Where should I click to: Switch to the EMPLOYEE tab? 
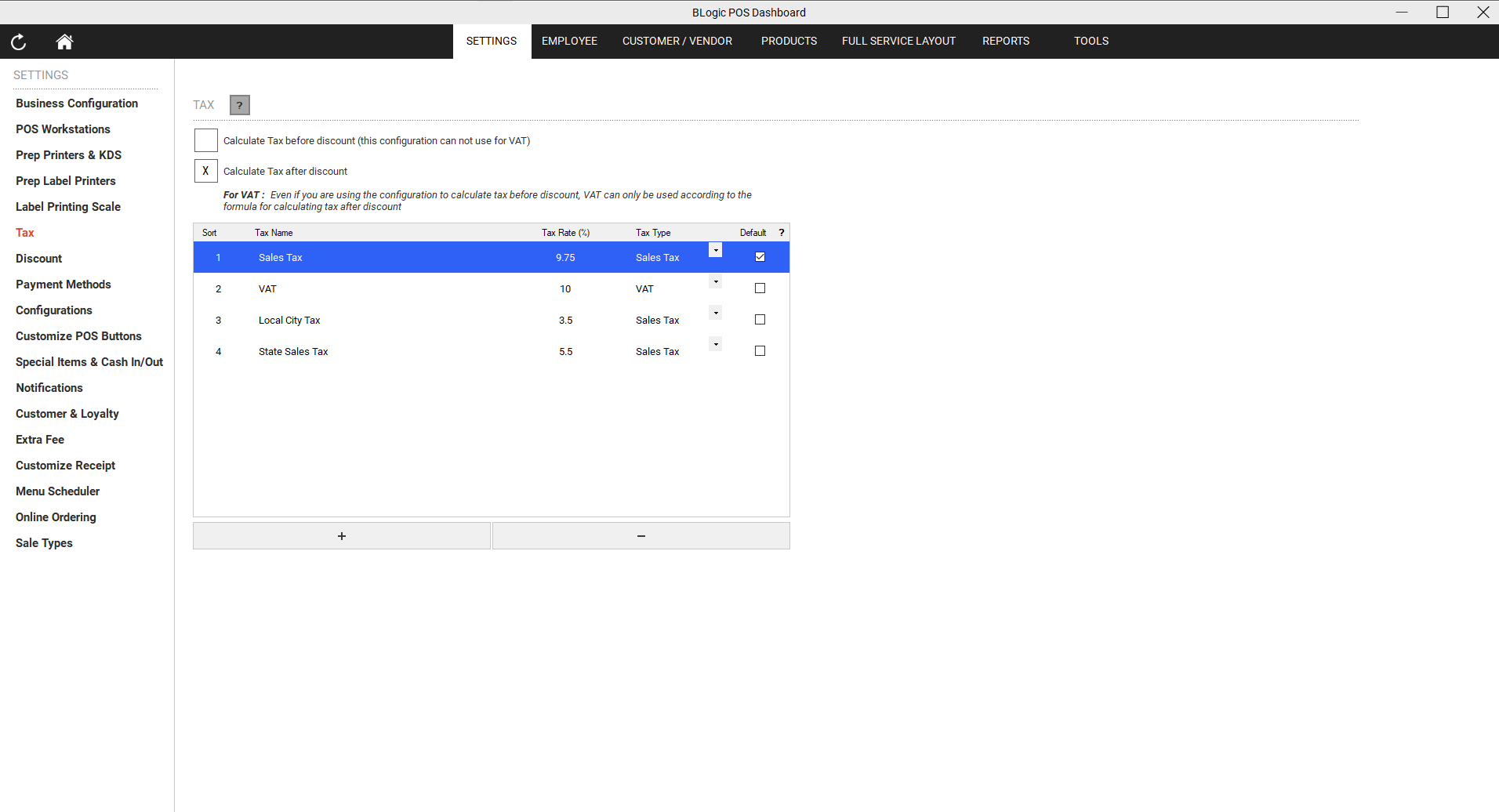[x=569, y=41]
